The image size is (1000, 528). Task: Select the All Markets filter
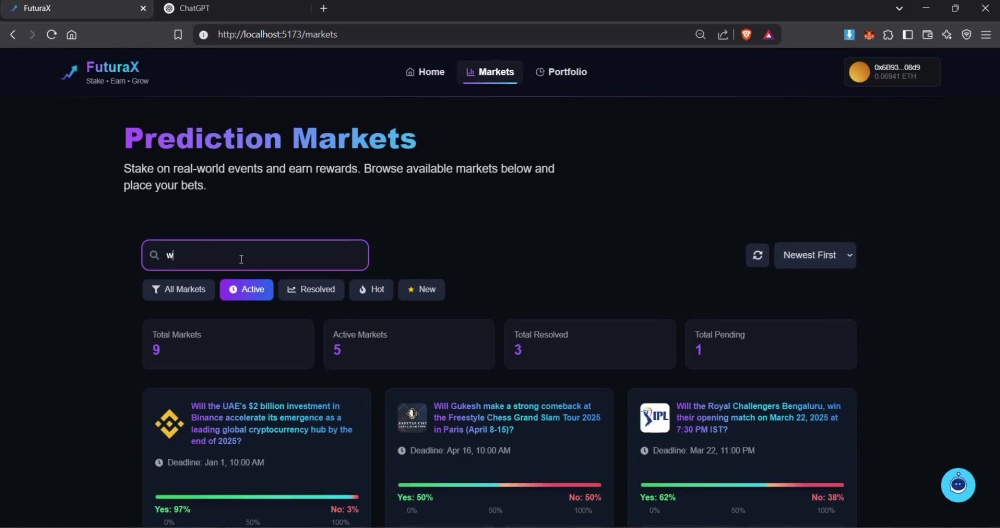click(x=179, y=290)
